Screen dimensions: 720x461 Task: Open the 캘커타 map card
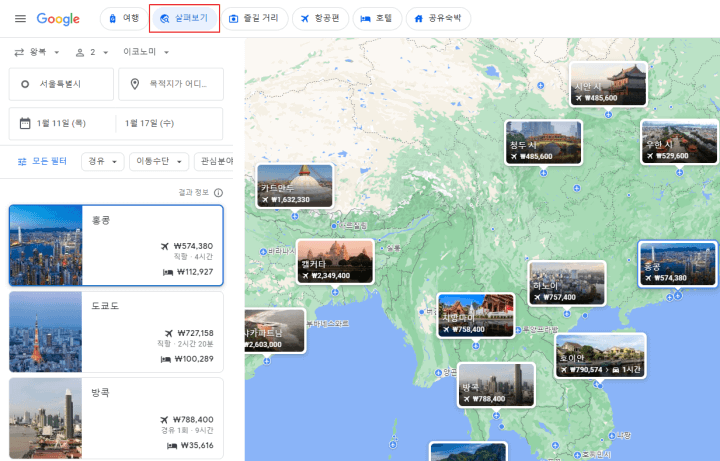pyautogui.click(x=335, y=262)
